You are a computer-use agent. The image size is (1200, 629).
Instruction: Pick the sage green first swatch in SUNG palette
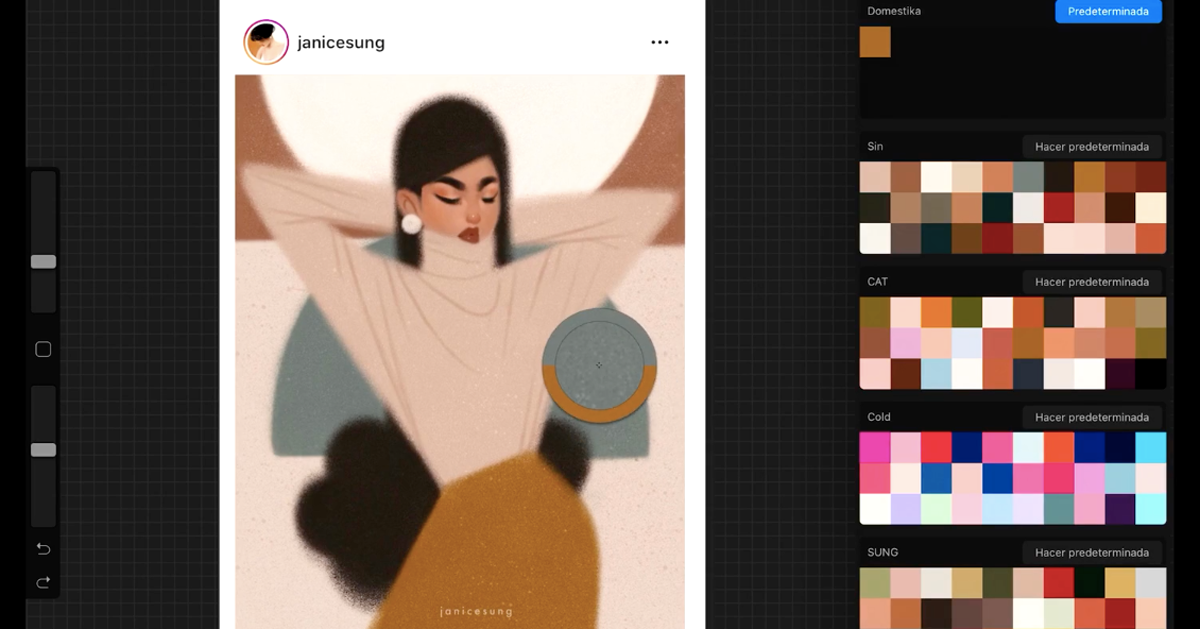coord(875,583)
